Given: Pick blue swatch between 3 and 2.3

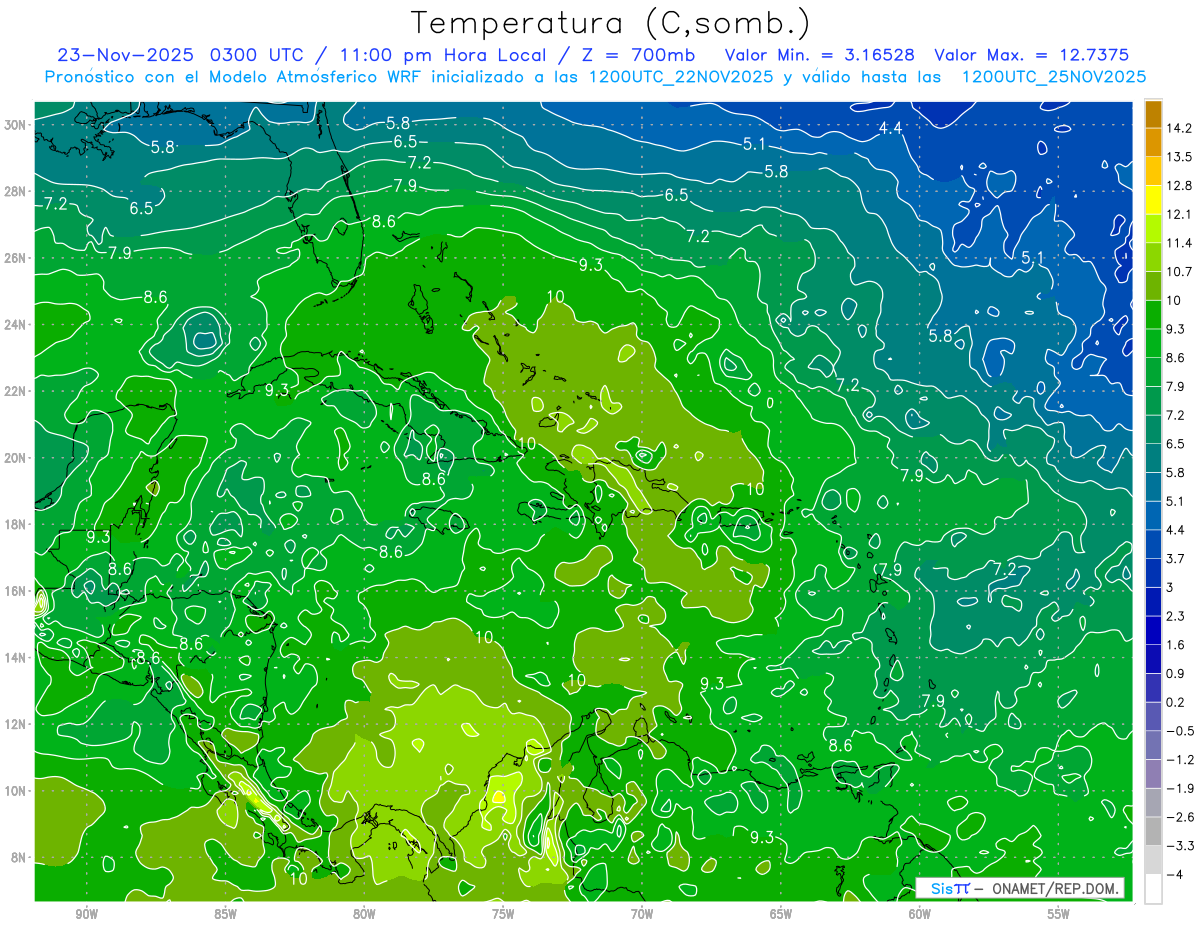Looking at the screenshot, I should (x=1153, y=602).
